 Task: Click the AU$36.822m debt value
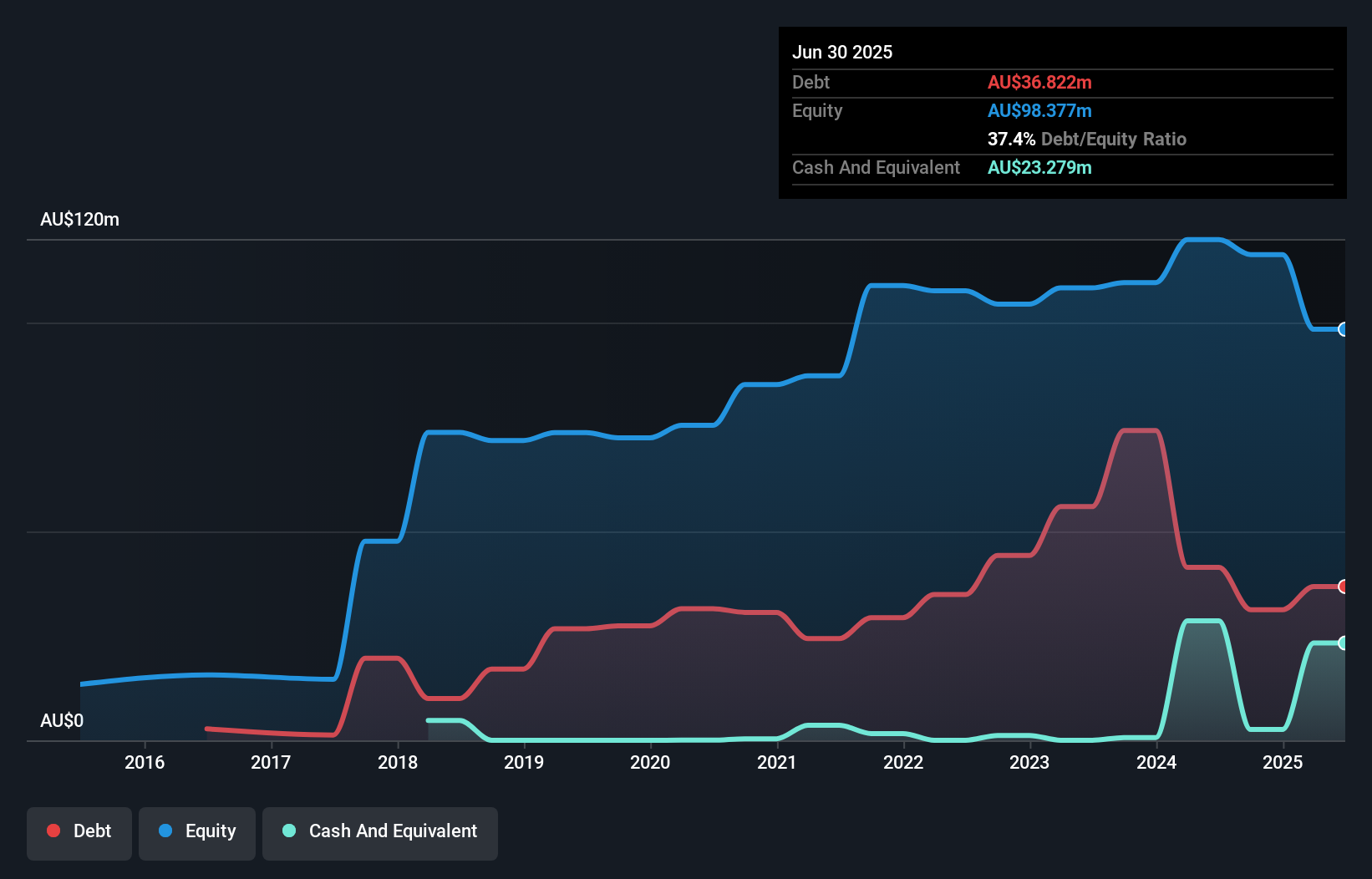coord(1039,82)
